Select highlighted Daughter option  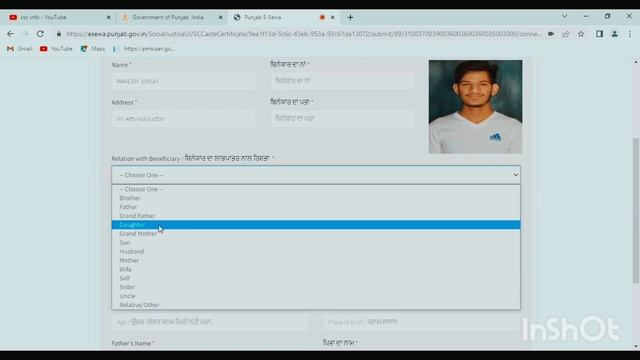tap(316, 225)
